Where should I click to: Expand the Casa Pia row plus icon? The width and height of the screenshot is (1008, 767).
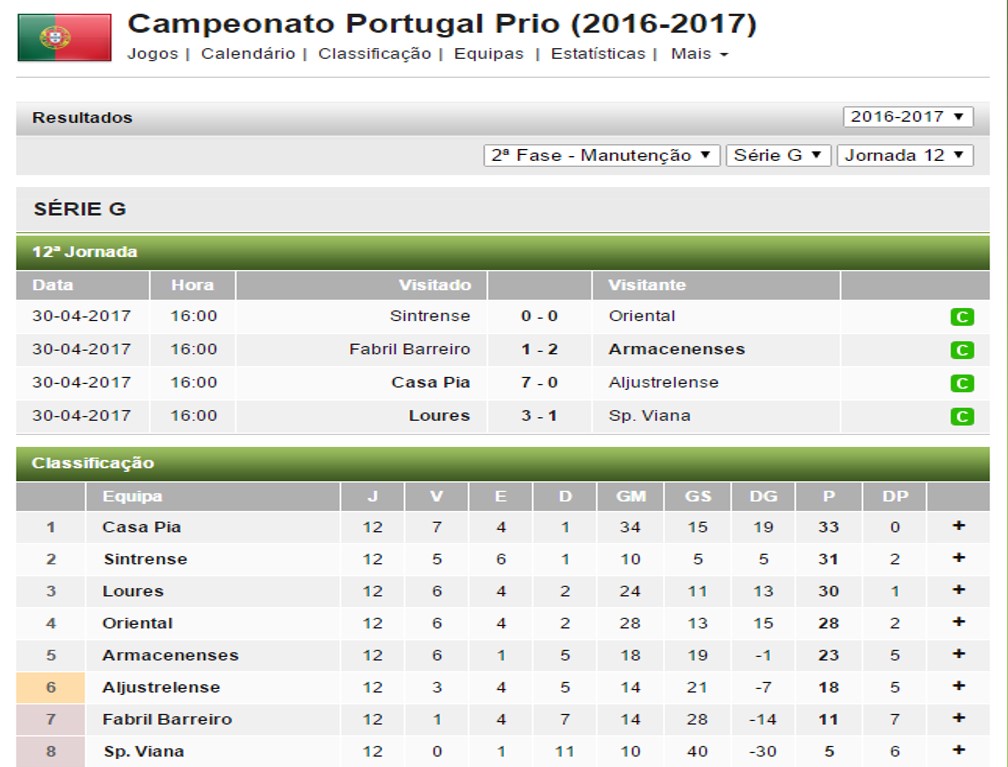[x=958, y=526]
